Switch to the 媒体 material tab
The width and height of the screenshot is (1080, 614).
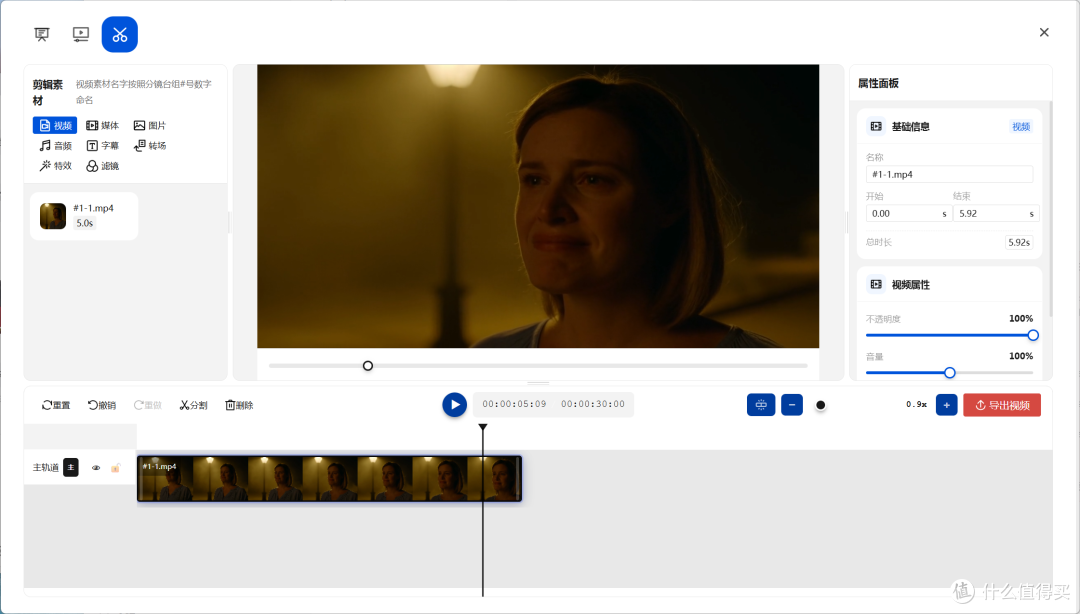pyautogui.click(x=102, y=125)
